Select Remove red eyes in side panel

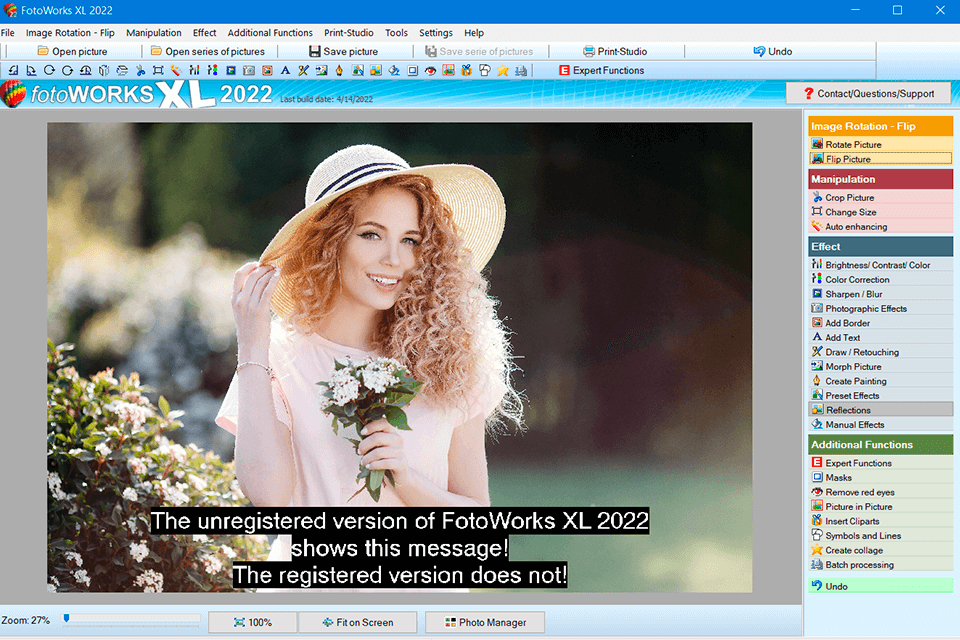(880, 492)
